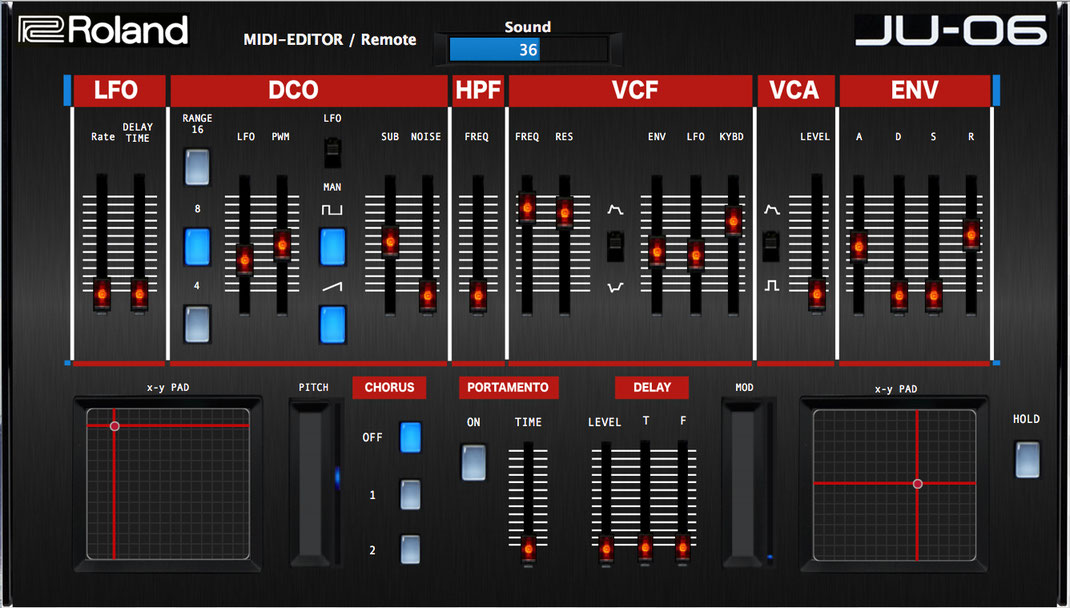Click the left x-y PAD
The height and width of the screenshot is (608, 1070).
pos(168,484)
